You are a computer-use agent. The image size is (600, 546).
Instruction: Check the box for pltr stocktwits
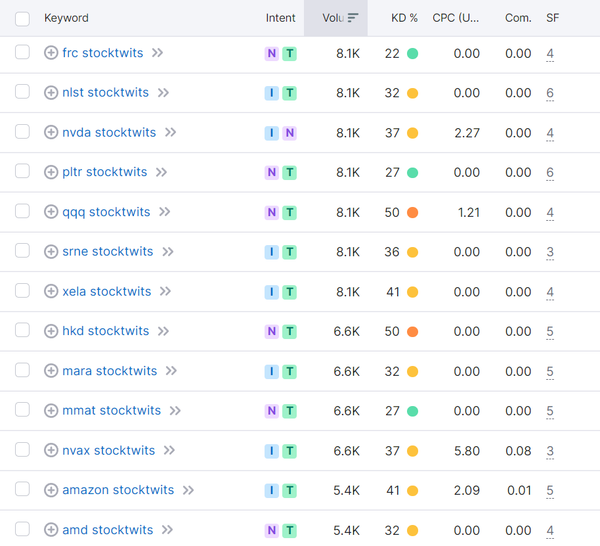22,172
